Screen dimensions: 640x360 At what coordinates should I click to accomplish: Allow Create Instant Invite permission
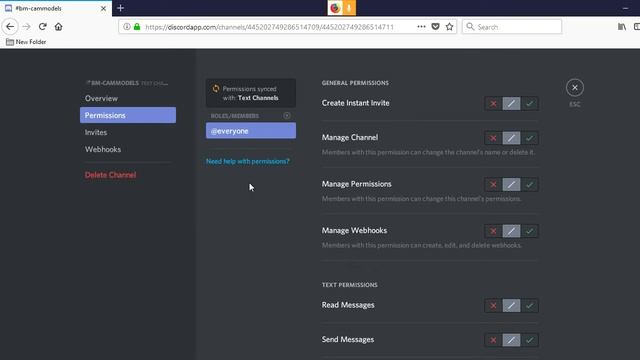529,104
